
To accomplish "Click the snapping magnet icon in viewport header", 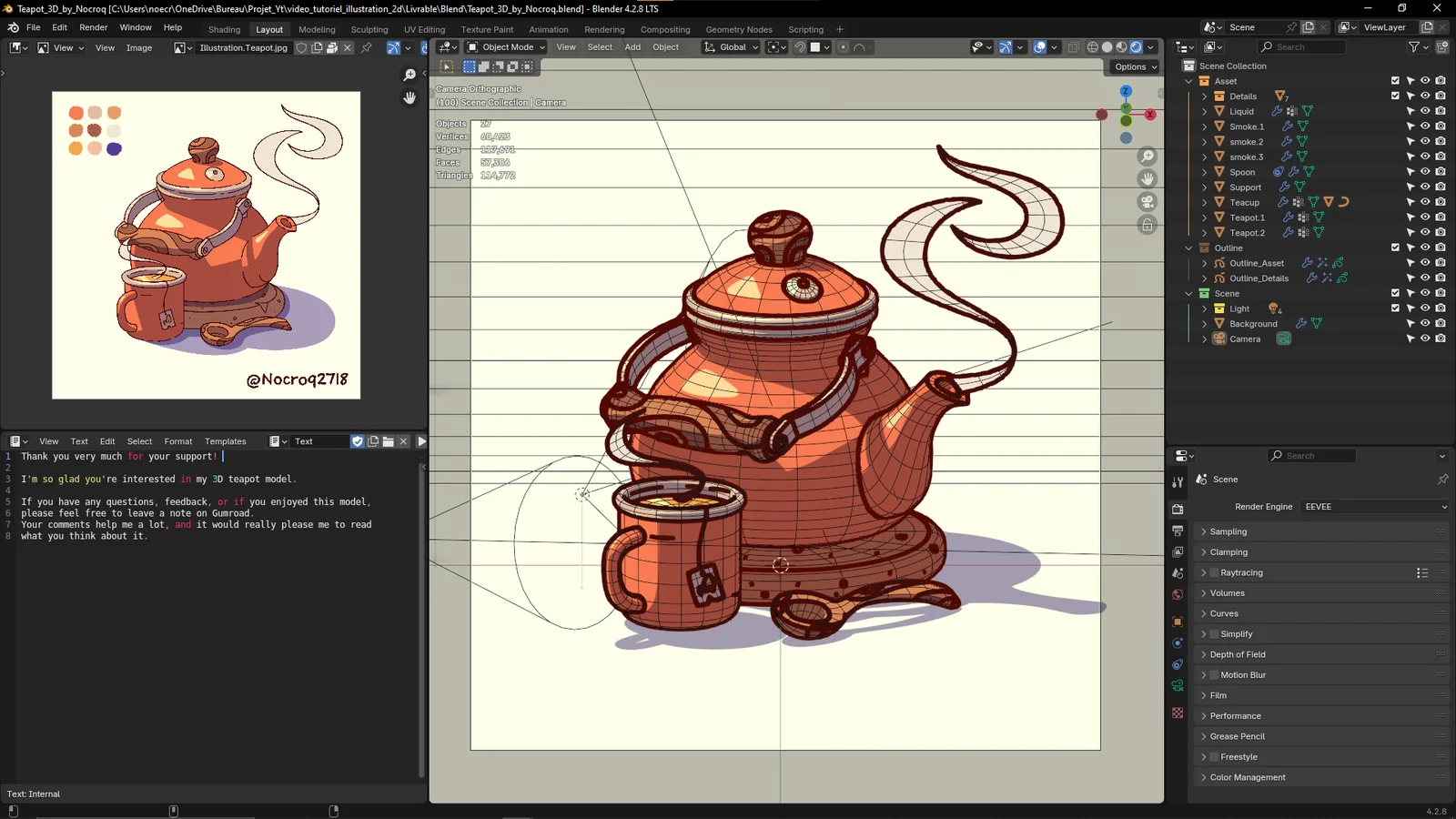I will (799, 47).
